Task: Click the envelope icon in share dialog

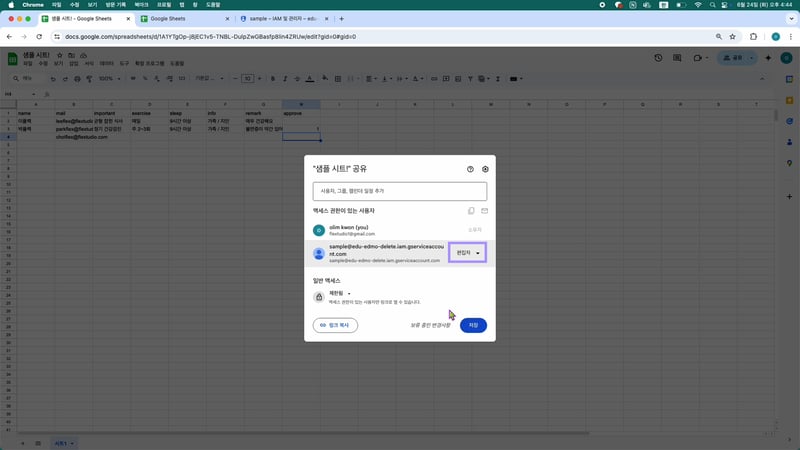Action: (x=484, y=211)
